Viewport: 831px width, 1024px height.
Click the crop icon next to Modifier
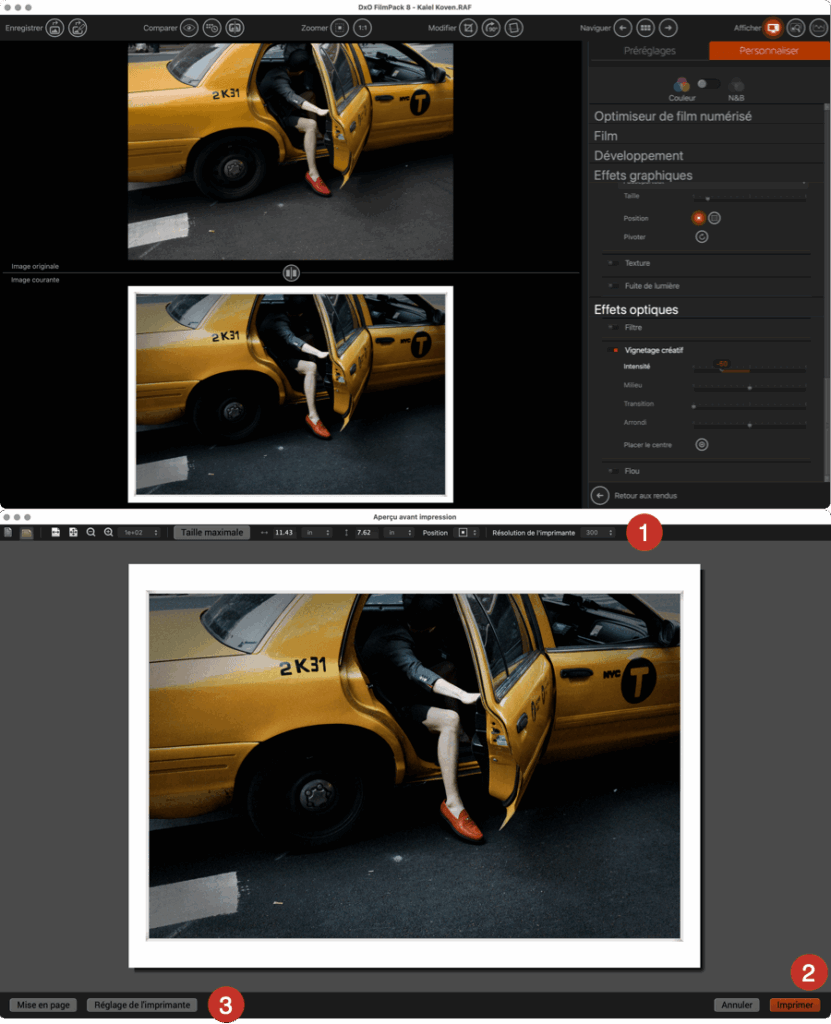tap(468, 28)
